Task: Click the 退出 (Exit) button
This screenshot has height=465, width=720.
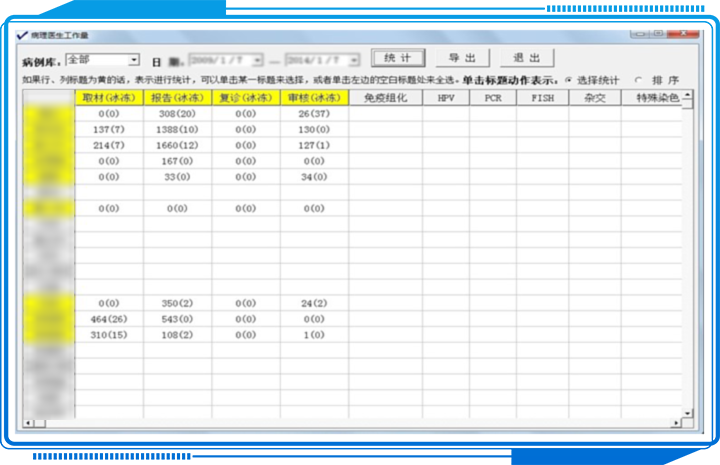Action: click(526, 58)
